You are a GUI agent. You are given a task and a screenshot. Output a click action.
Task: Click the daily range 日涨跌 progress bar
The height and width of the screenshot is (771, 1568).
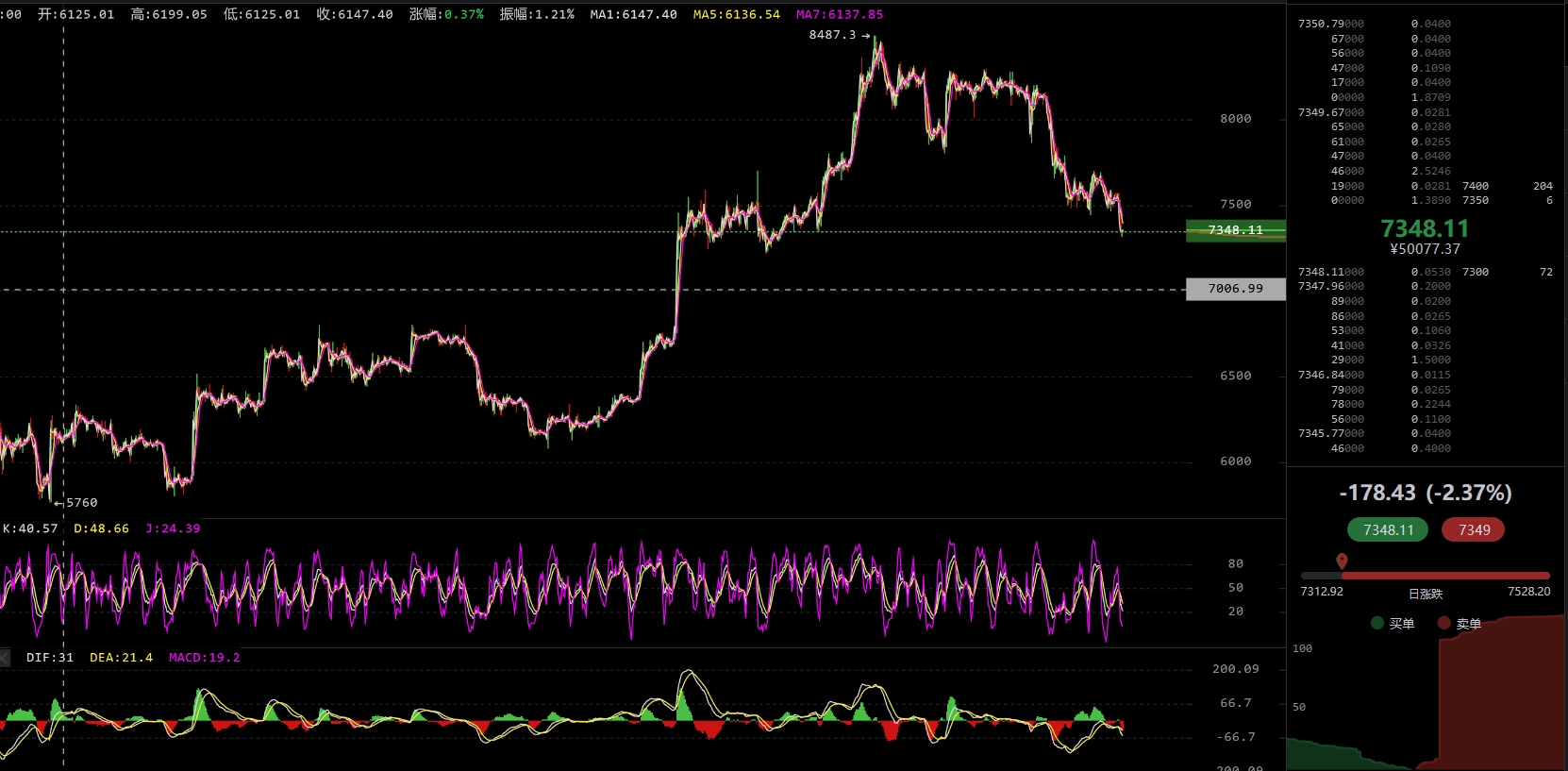point(1425,575)
